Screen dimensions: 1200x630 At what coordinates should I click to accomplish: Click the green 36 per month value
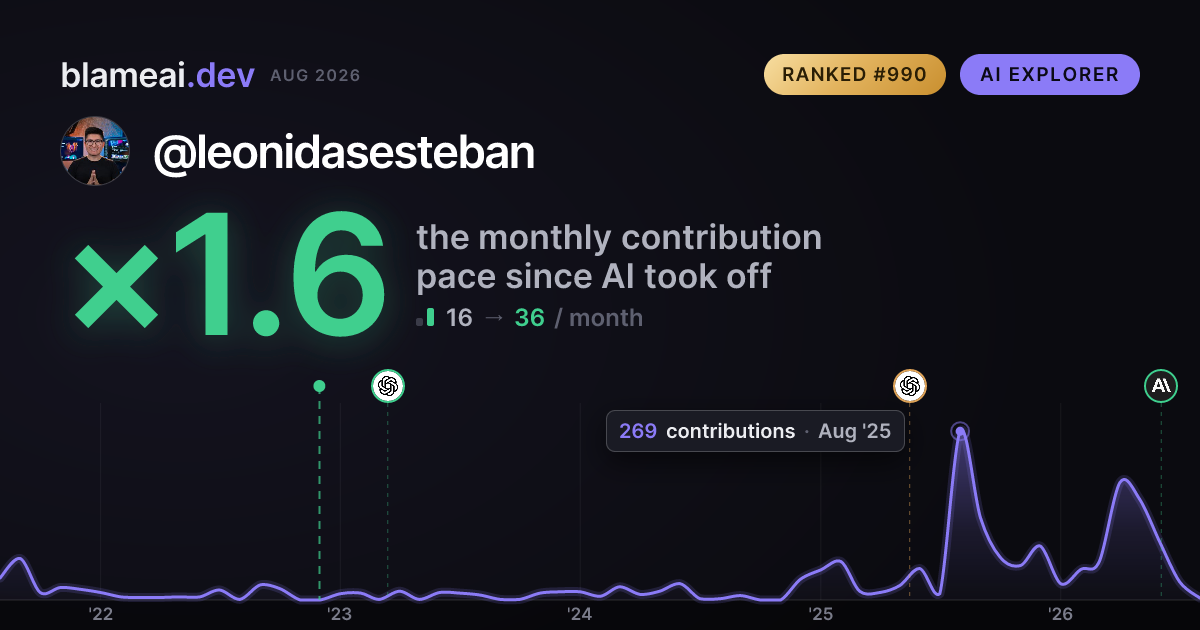click(x=529, y=318)
